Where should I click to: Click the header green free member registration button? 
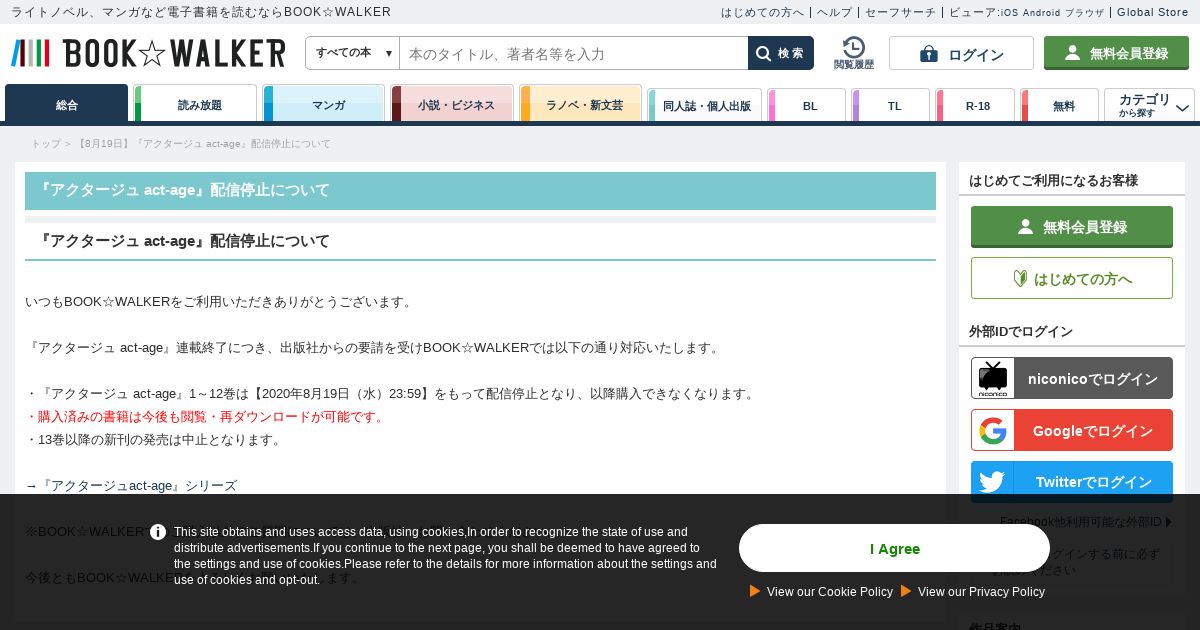tap(1116, 53)
